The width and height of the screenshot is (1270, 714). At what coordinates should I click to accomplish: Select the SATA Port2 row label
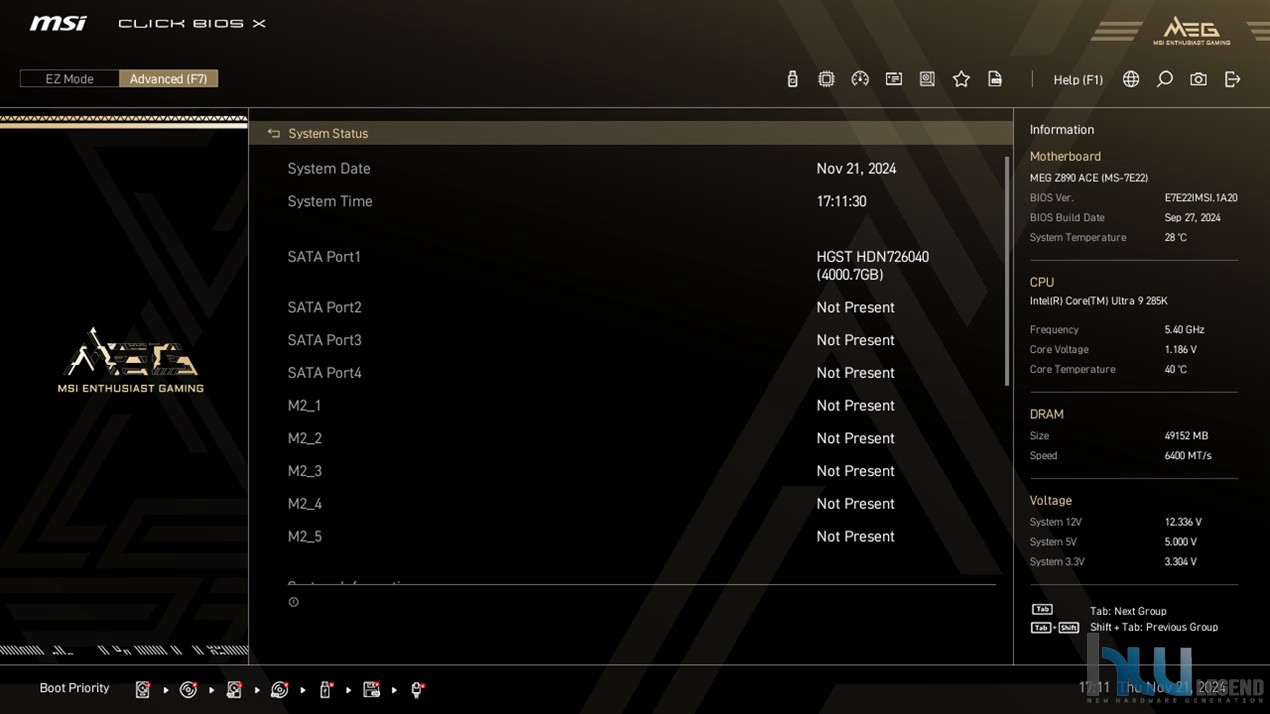324,308
